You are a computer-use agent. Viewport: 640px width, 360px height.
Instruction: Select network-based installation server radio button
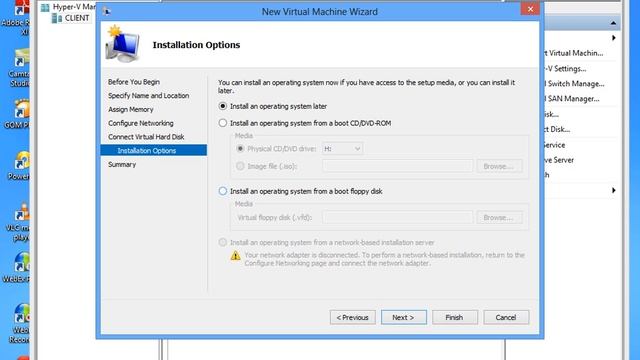pos(222,242)
